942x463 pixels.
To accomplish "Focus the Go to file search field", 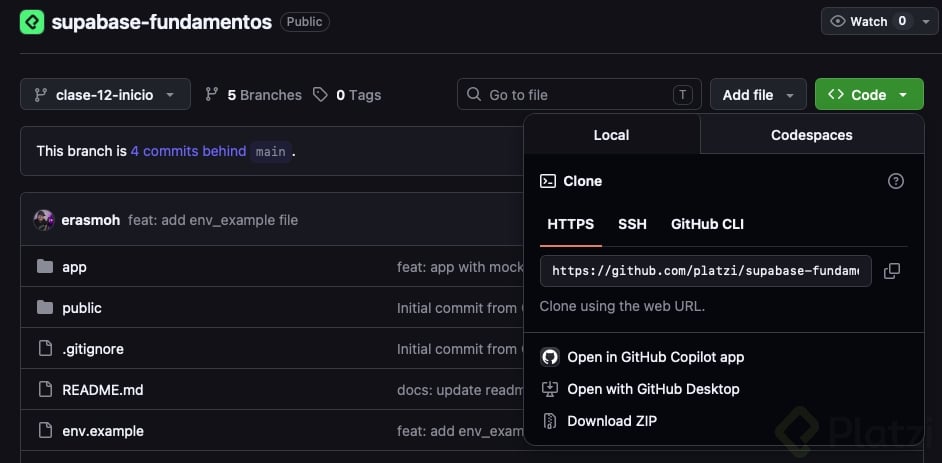I will (x=579, y=94).
